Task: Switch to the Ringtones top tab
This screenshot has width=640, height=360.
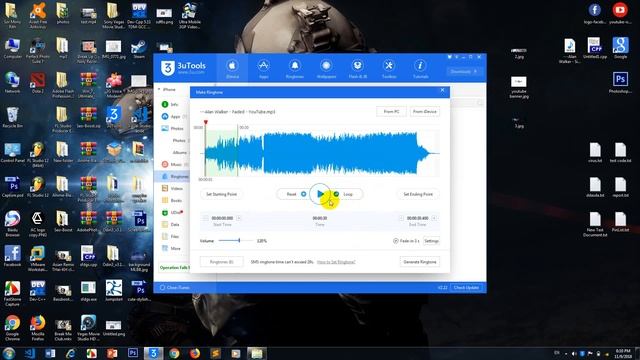Action: tap(295, 69)
